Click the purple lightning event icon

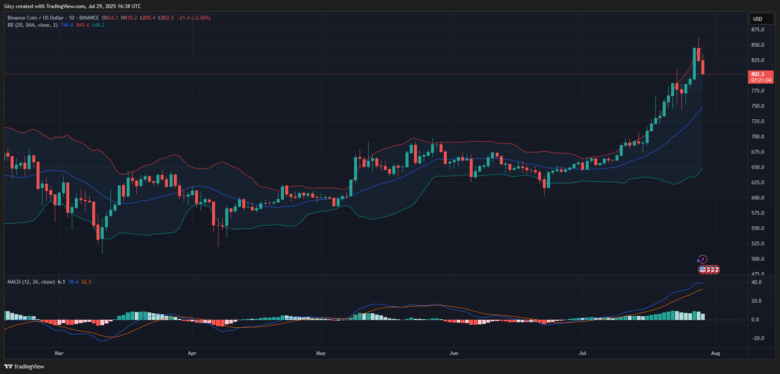[702, 259]
